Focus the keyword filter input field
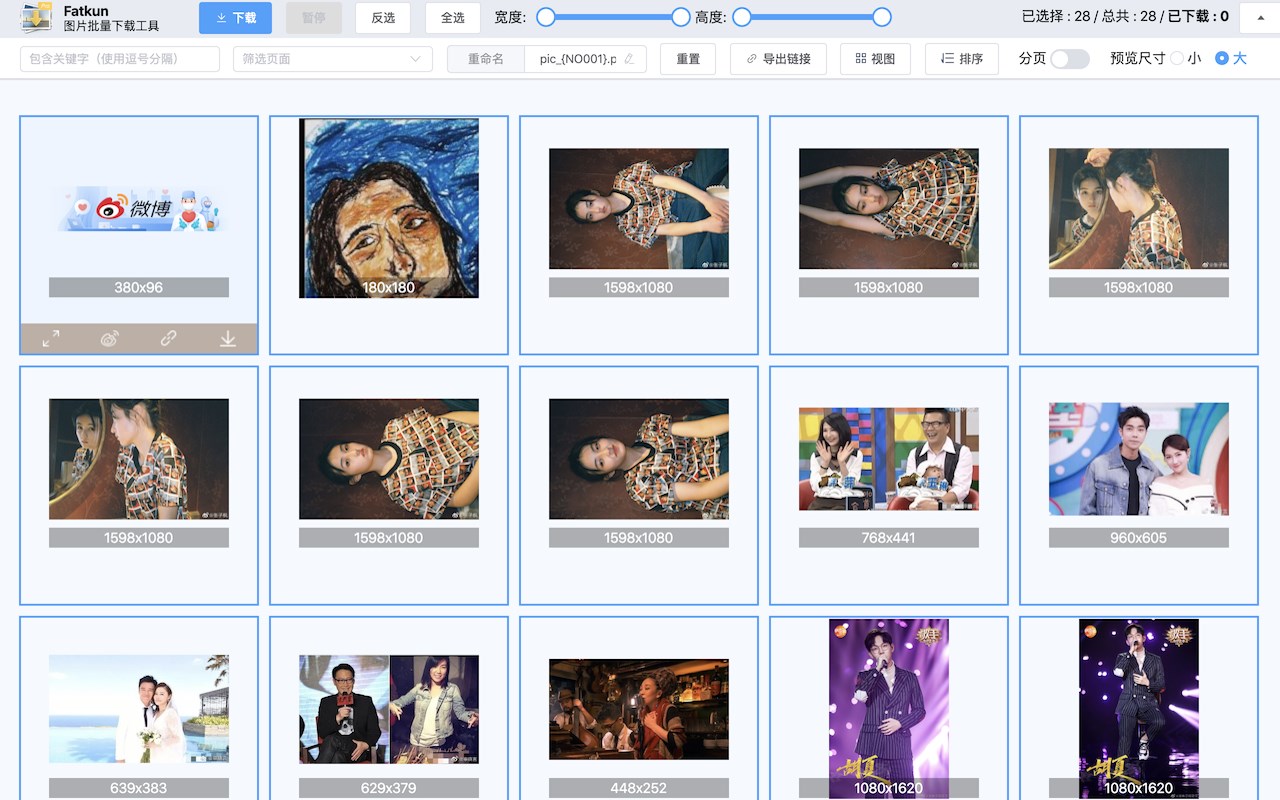Viewport: 1280px width, 800px height. pos(120,59)
